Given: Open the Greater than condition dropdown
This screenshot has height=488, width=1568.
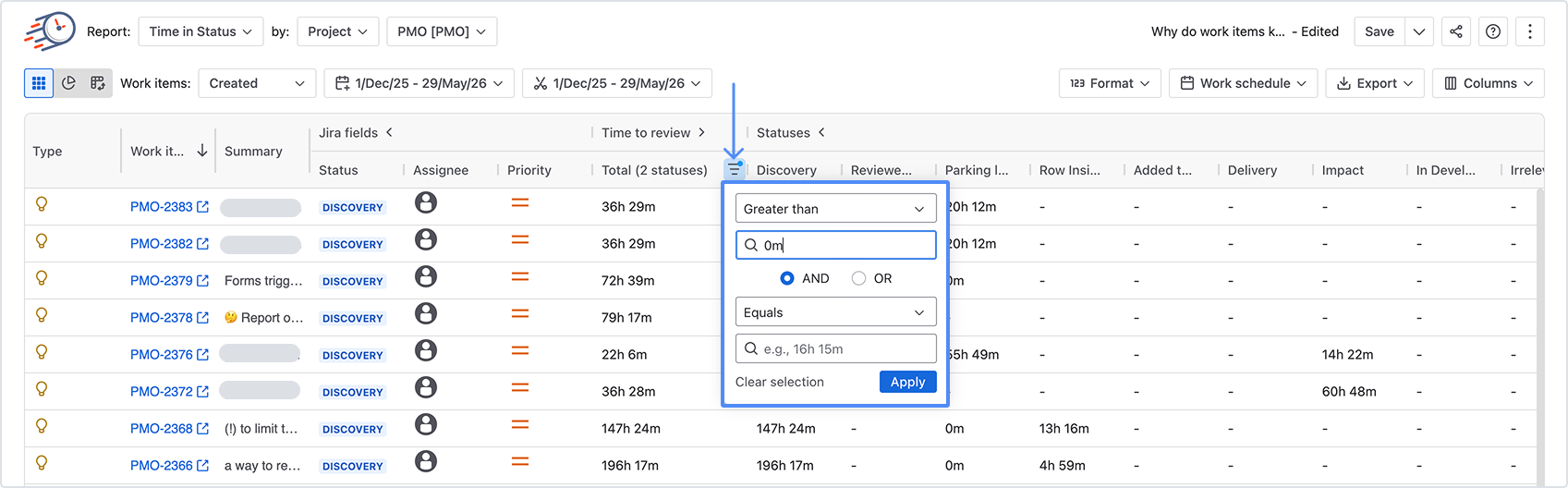Looking at the screenshot, I should pyautogui.click(x=836, y=209).
